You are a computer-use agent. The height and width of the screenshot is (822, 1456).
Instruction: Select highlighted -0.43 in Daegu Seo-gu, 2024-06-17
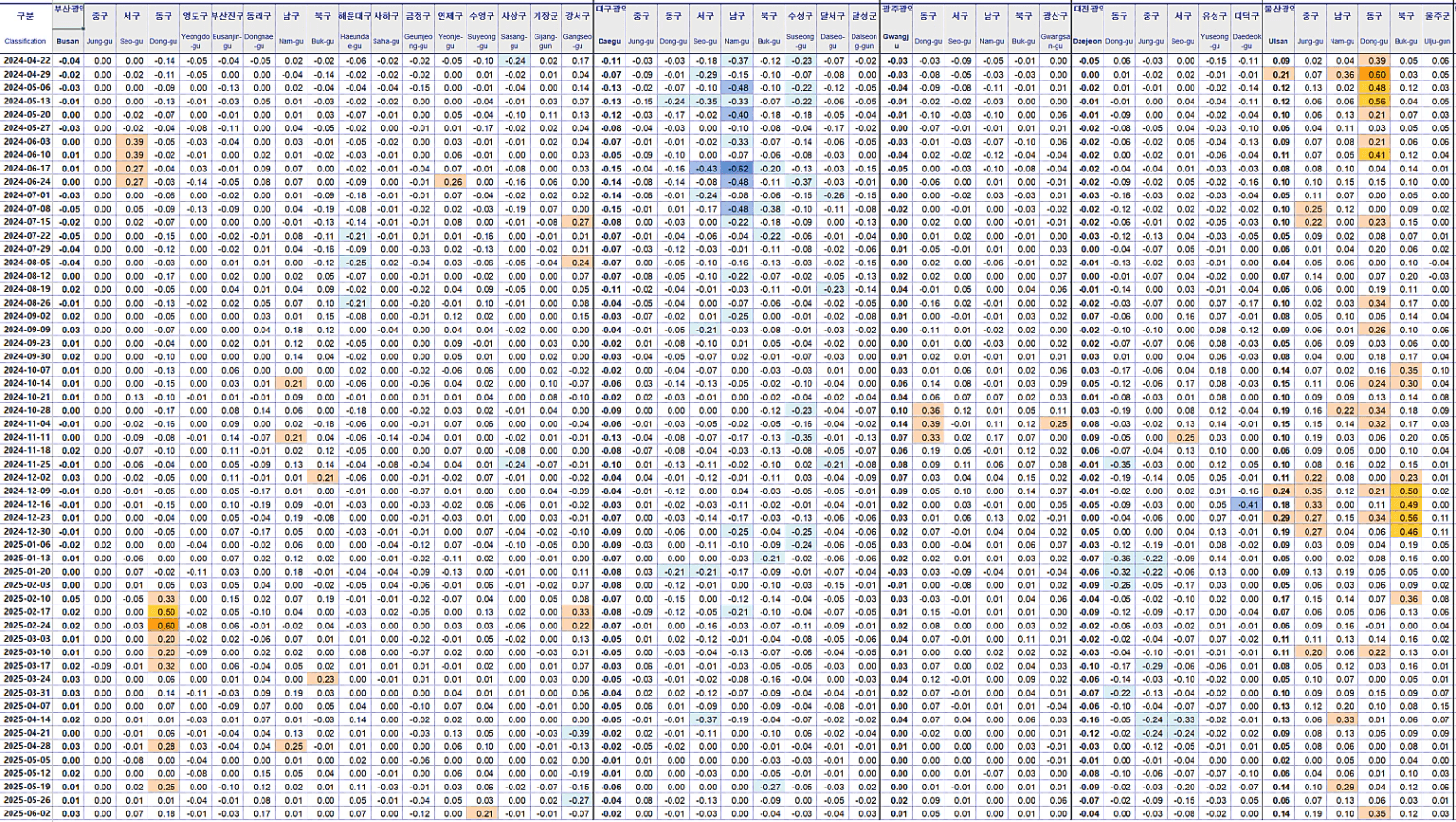tap(705, 168)
